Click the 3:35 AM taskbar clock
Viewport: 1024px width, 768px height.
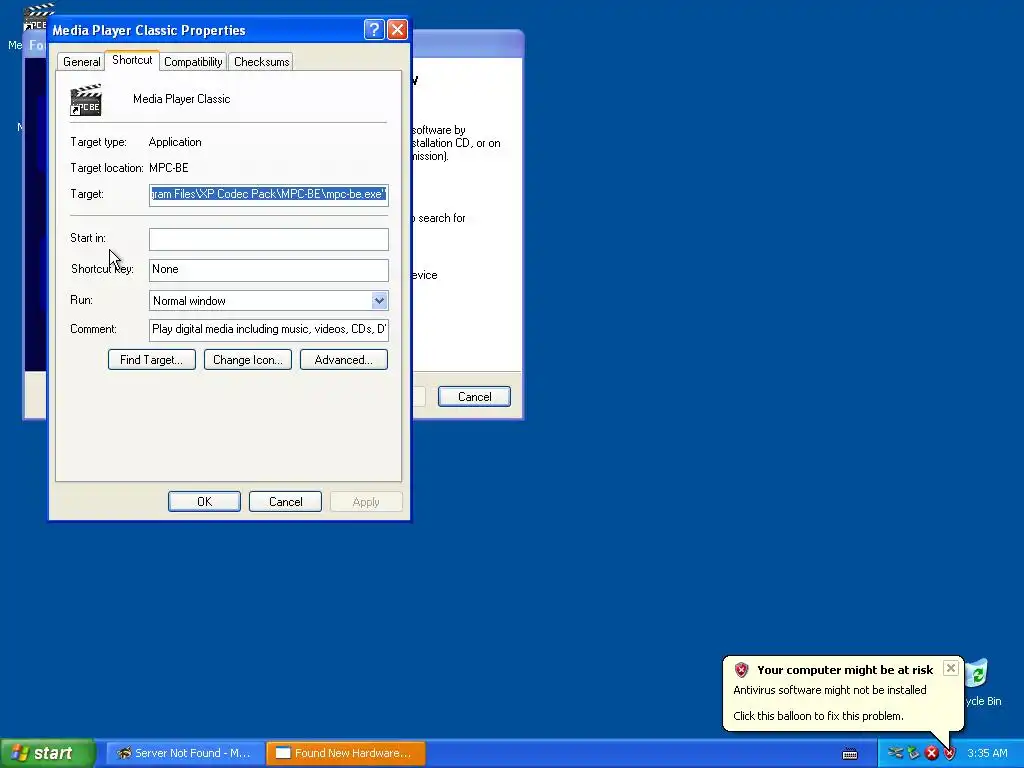pos(987,753)
